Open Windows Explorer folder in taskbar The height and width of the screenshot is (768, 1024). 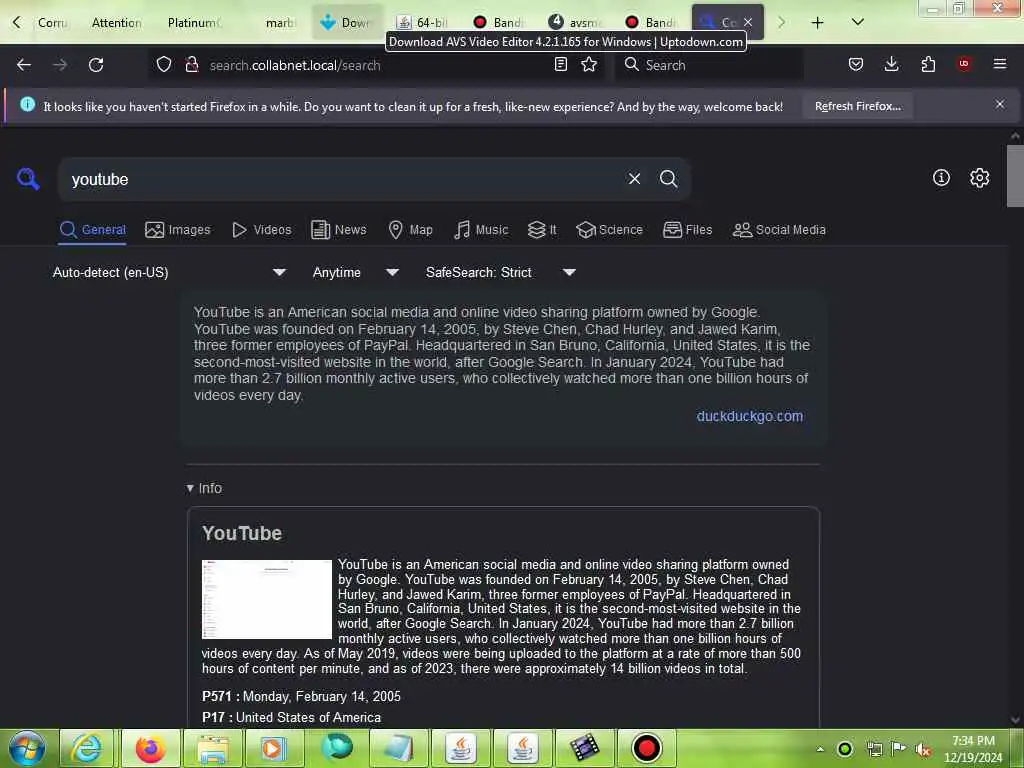[213, 748]
